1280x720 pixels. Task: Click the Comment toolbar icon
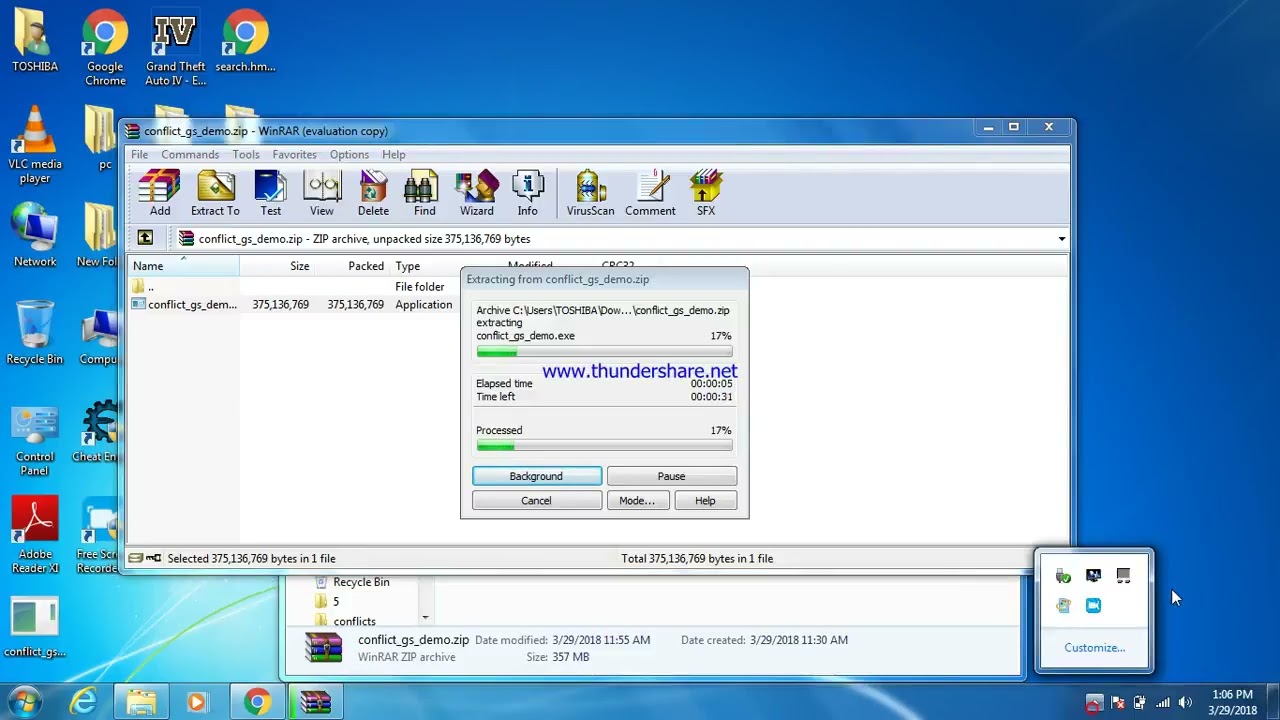[x=650, y=193]
